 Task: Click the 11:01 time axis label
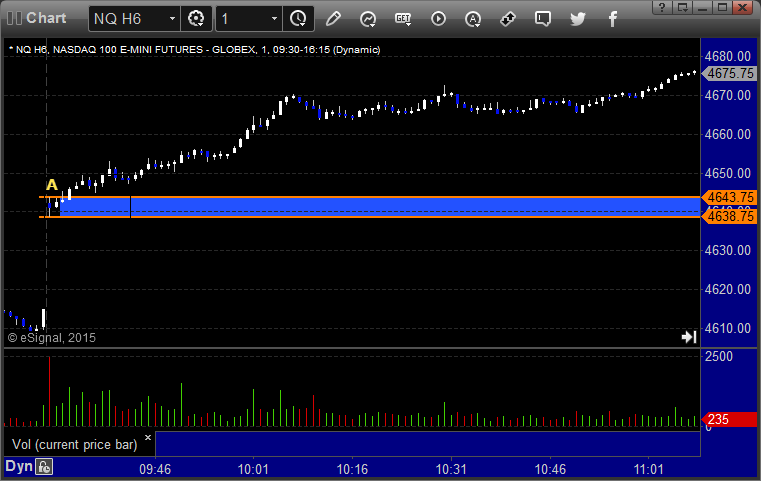(x=649, y=469)
